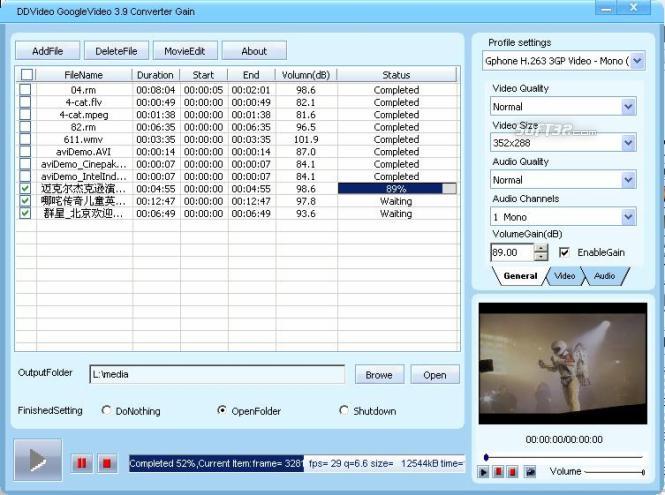Open the About dialog

pyautogui.click(x=254, y=51)
